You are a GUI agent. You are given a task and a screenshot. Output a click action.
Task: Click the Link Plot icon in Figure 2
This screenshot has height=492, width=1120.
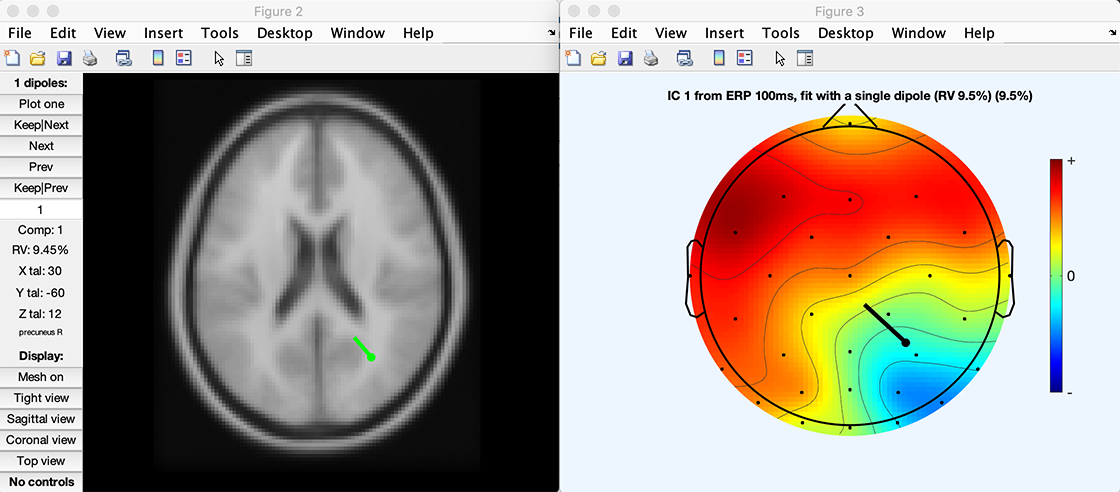tap(123, 58)
